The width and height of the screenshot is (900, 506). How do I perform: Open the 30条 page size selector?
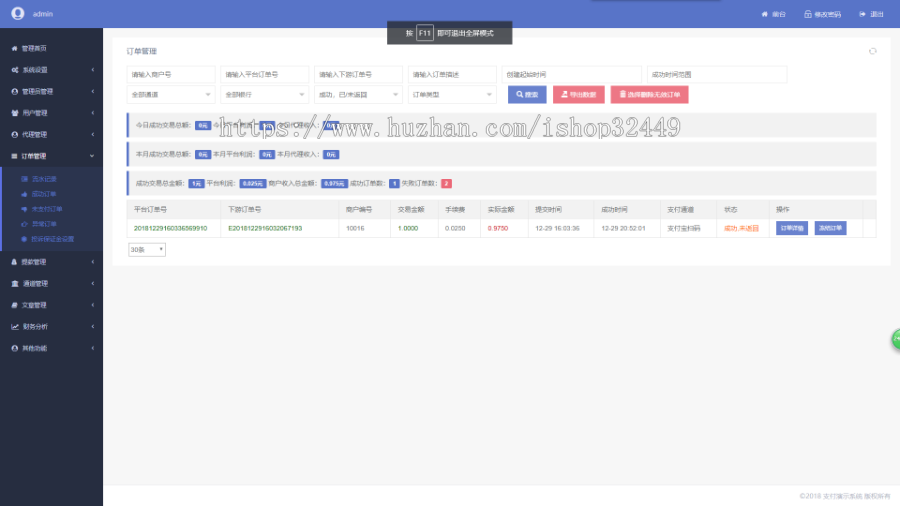pos(147,249)
